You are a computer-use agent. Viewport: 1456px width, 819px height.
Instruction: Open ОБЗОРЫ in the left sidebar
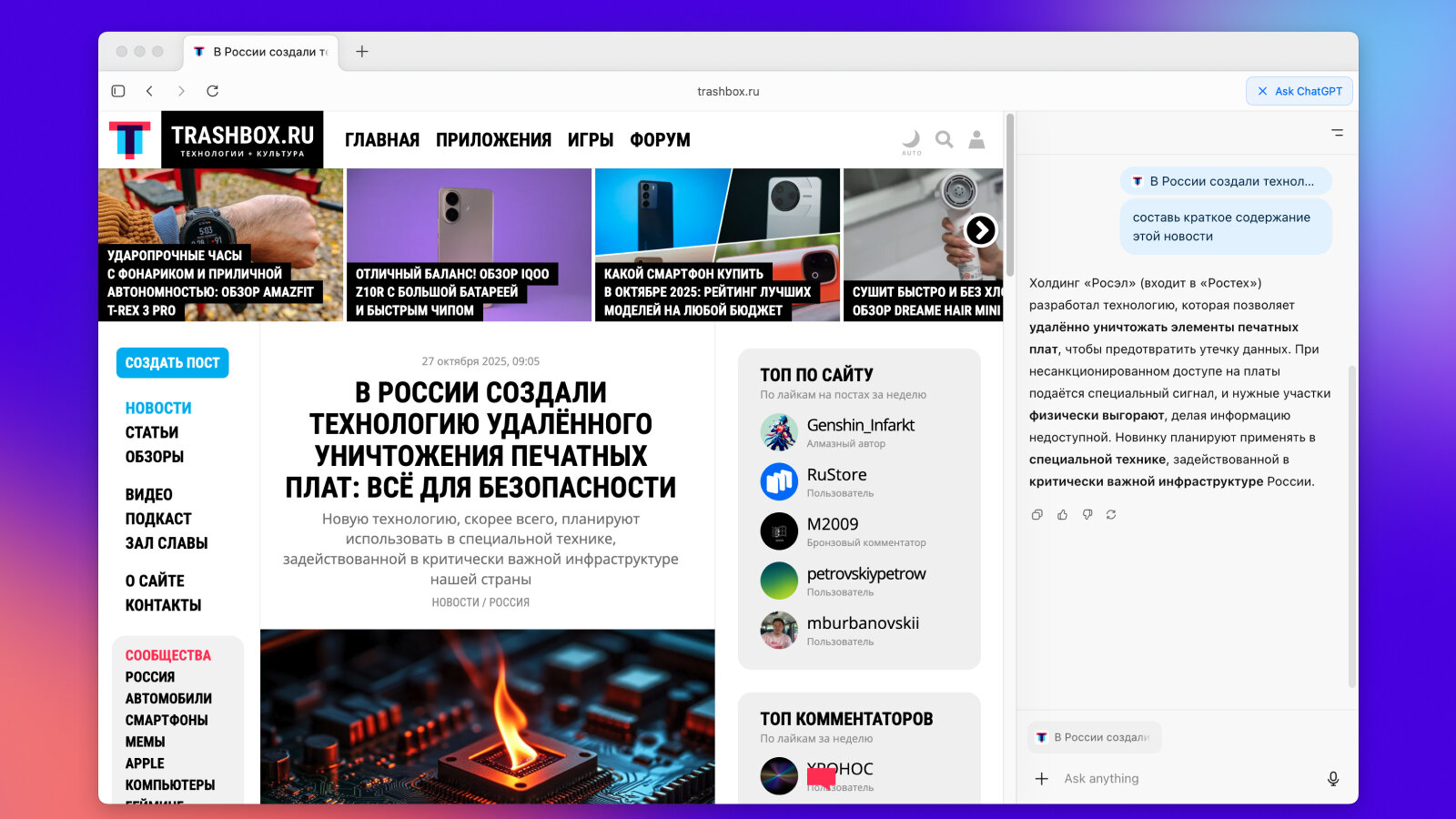click(x=155, y=457)
